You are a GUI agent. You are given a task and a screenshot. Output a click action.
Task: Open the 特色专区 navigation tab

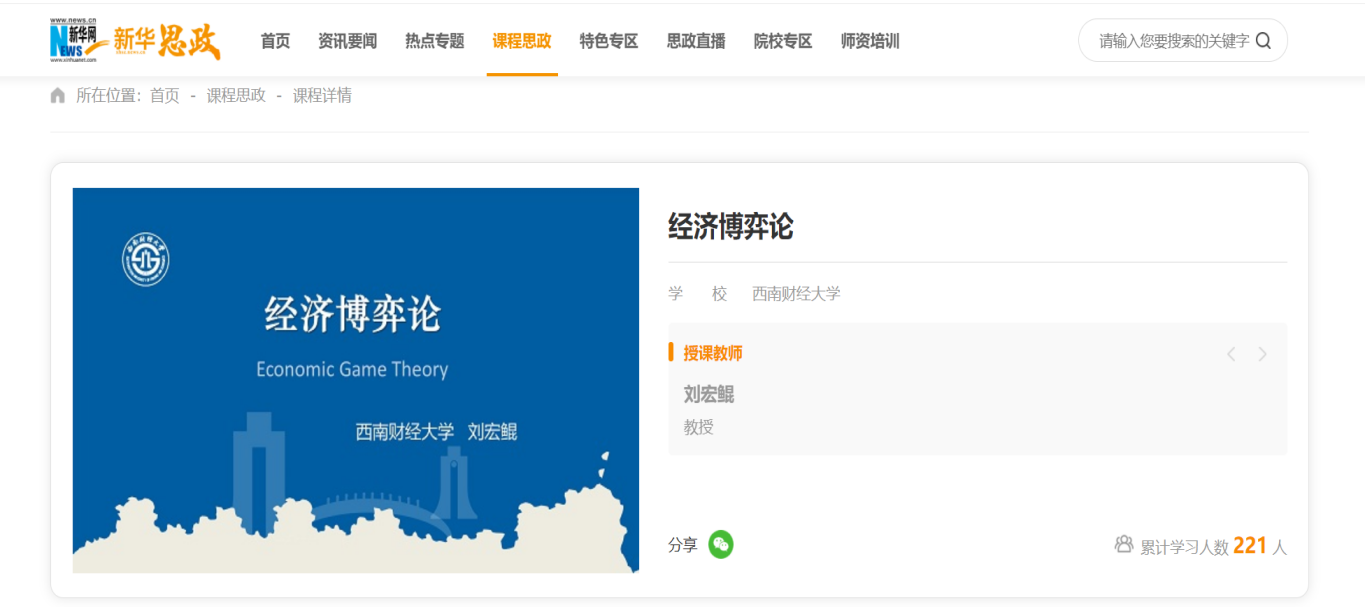[x=608, y=41]
